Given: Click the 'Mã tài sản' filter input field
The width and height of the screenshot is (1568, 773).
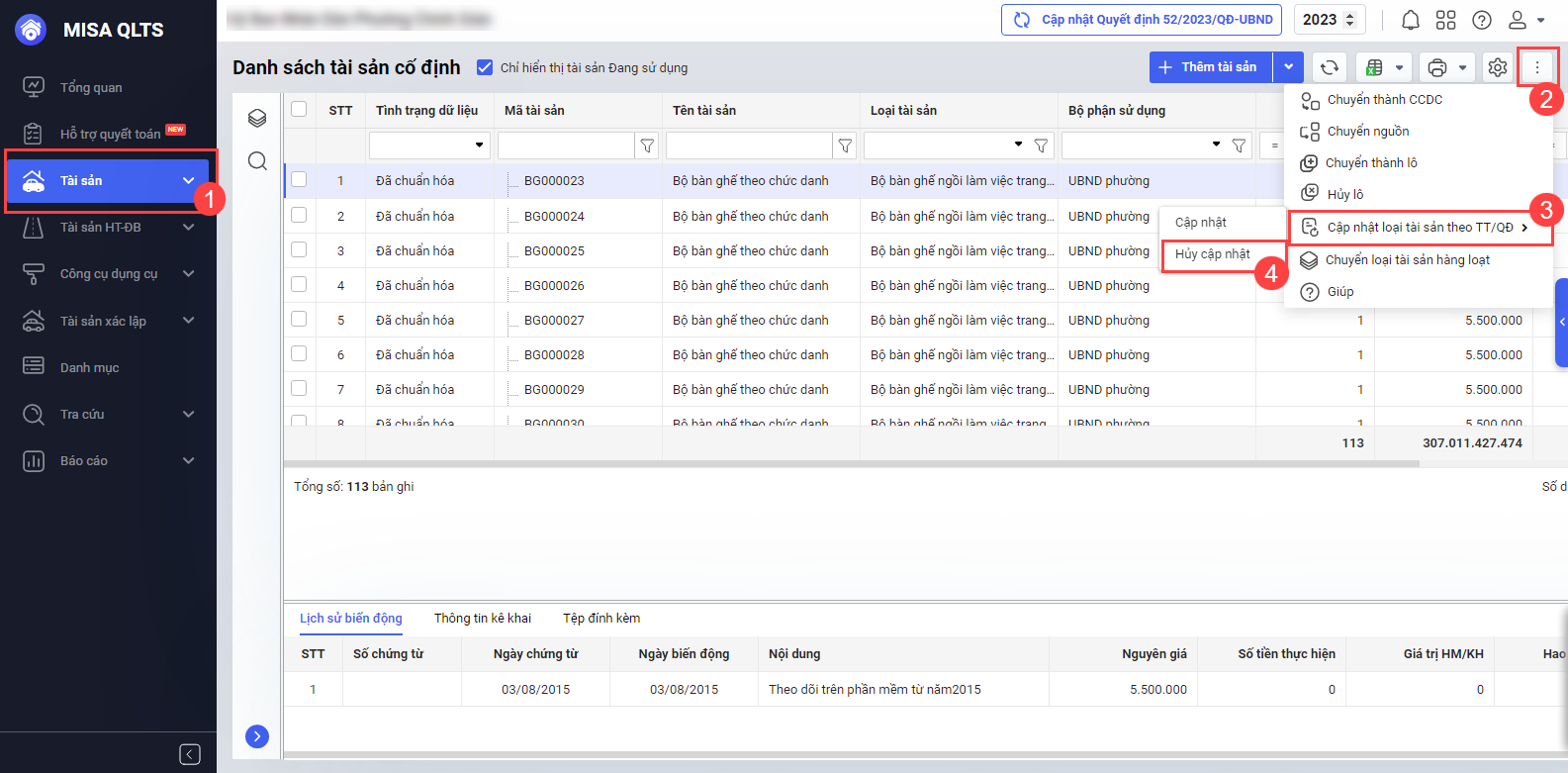Looking at the screenshot, I should [565, 145].
